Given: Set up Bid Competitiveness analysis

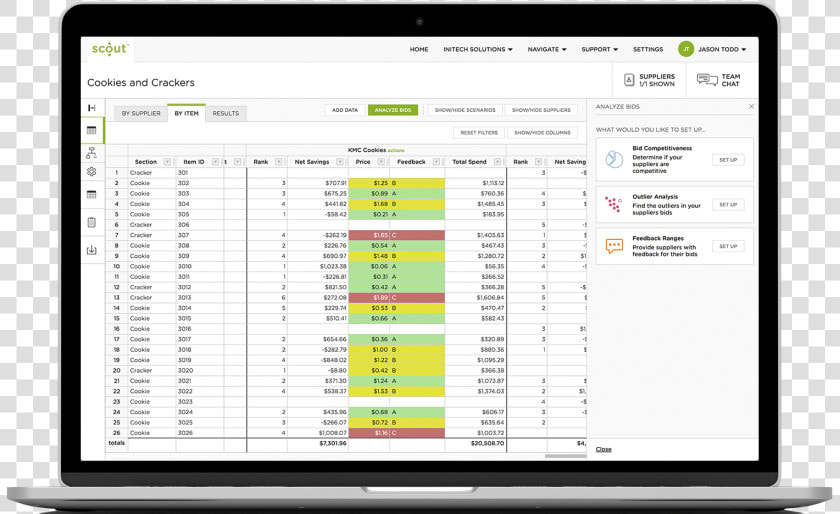Looking at the screenshot, I should tap(728, 160).
